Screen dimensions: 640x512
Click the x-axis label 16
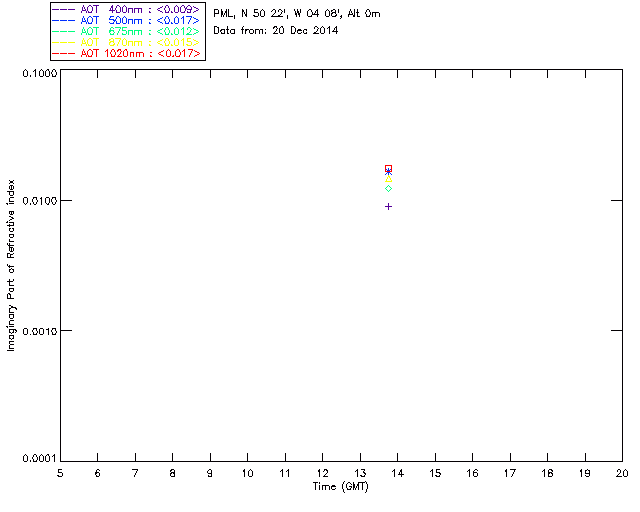click(472, 473)
